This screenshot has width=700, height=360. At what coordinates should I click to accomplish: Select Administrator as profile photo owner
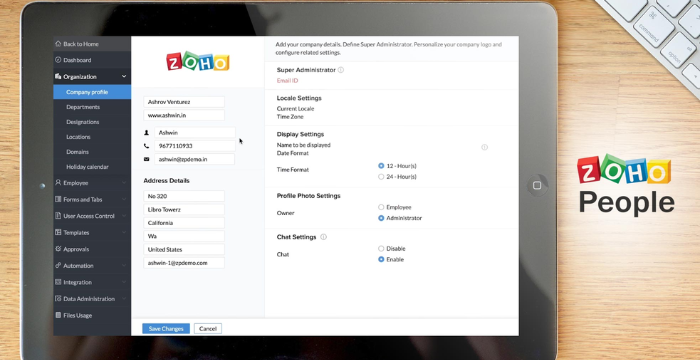click(x=381, y=218)
